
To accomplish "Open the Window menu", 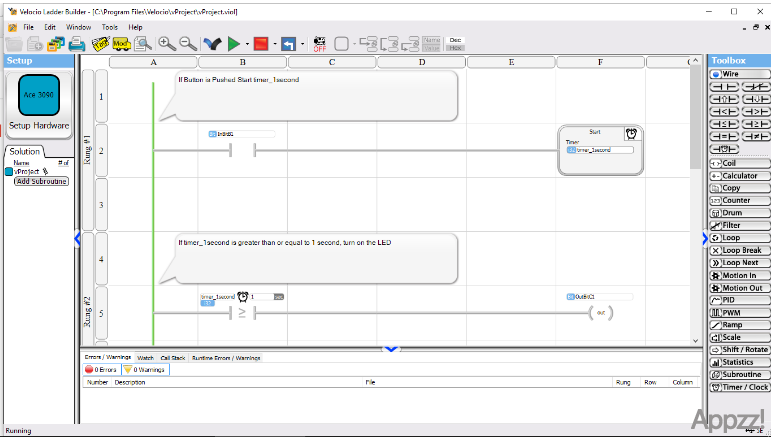I will pos(78,27).
